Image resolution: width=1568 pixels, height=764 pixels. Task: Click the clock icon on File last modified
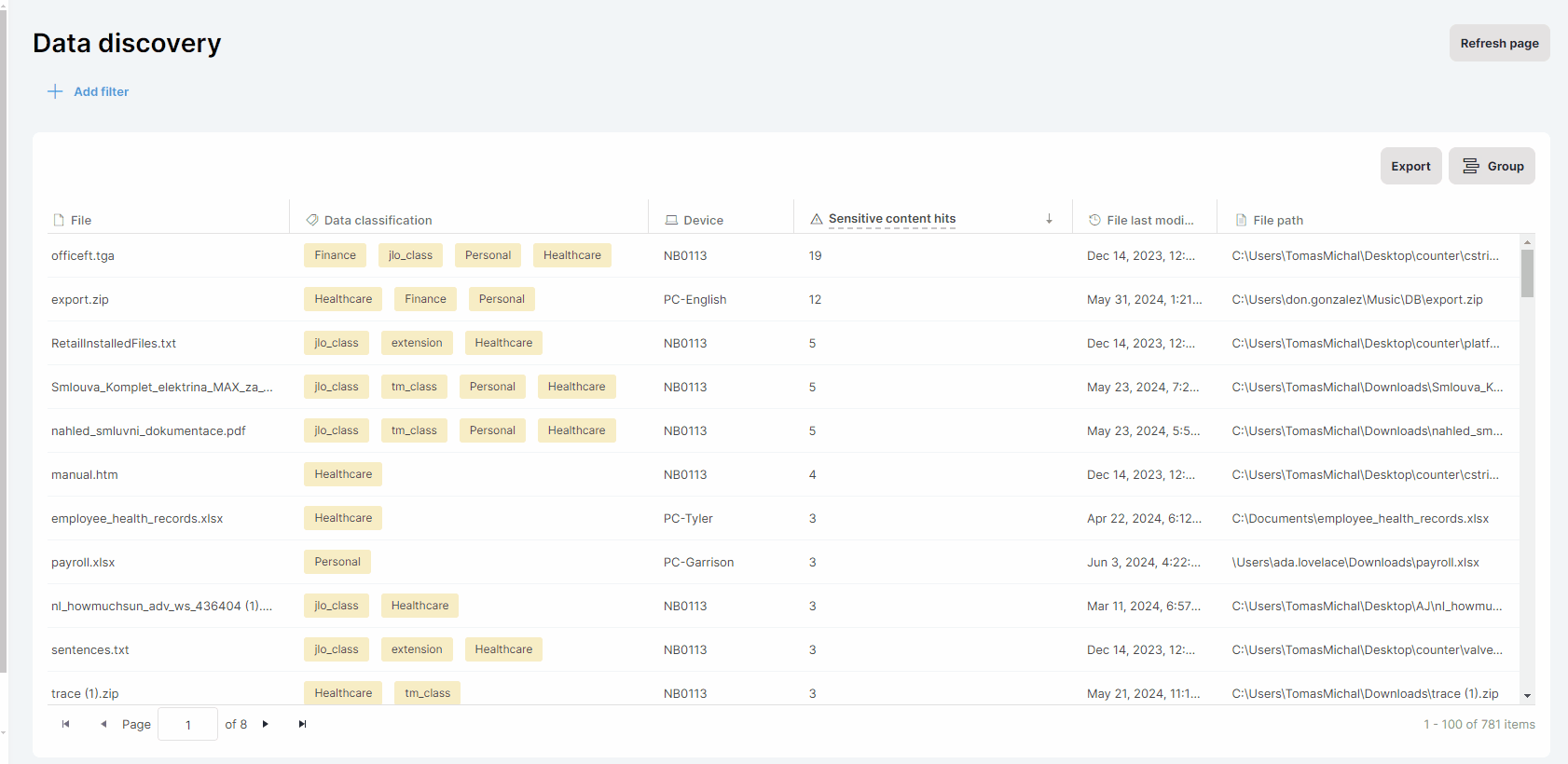[x=1094, y=220]
